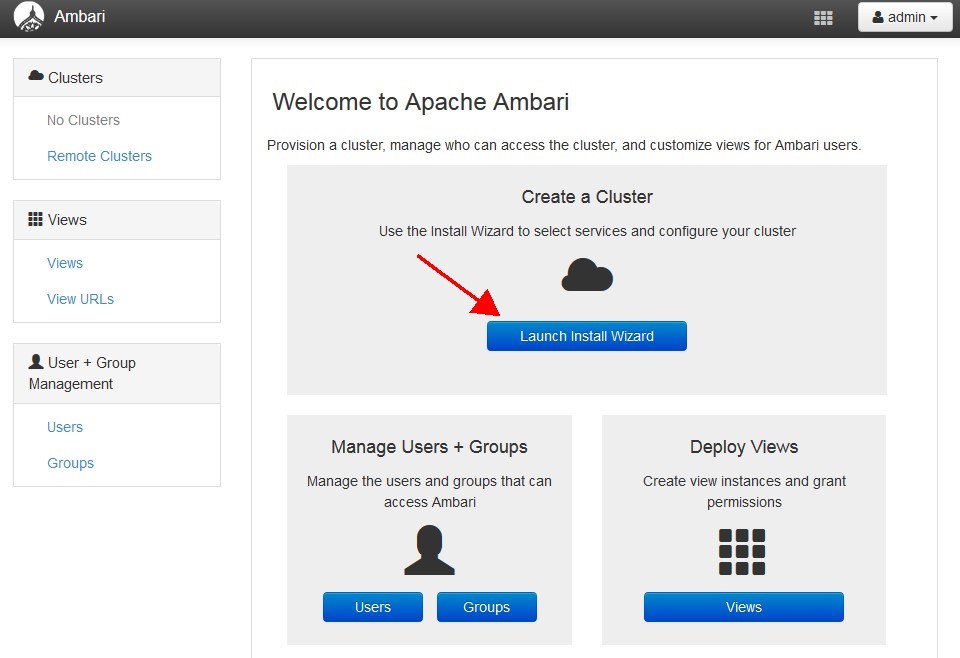Click the person icon beside User + Group Management

[36, 362]
